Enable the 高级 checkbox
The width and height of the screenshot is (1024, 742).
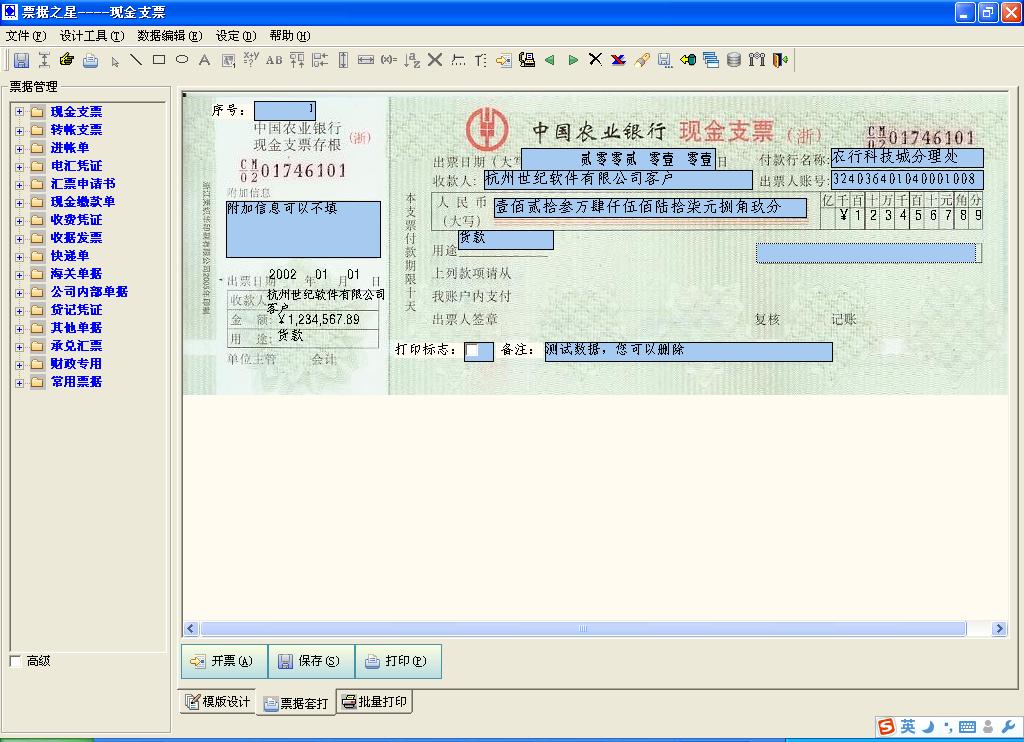tap(15, 661)
